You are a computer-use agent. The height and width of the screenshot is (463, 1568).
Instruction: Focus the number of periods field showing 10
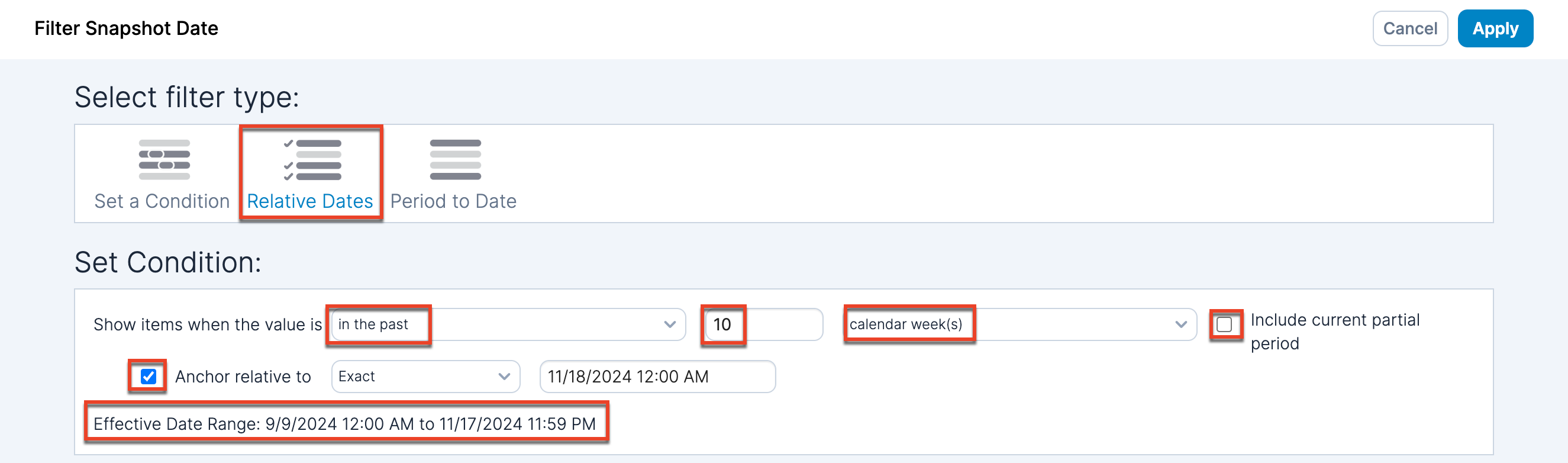pos(763,324)
